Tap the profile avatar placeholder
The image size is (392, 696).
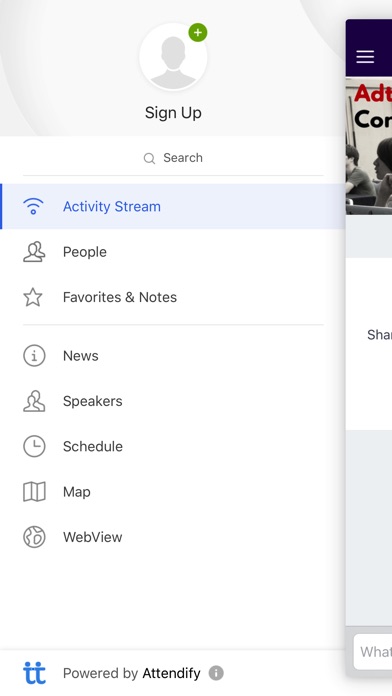[173, 57]
